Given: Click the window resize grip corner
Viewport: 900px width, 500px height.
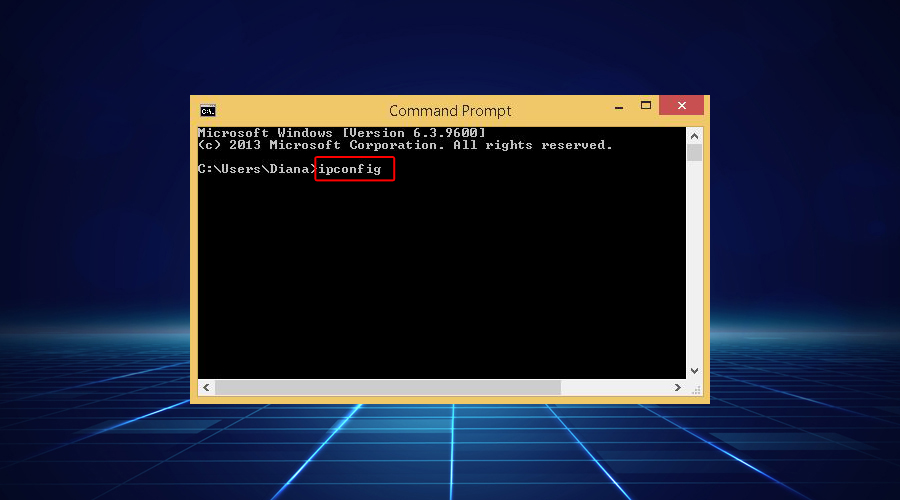Looking at the screenshot, I should pyautogui.click(x=696, y=390).
